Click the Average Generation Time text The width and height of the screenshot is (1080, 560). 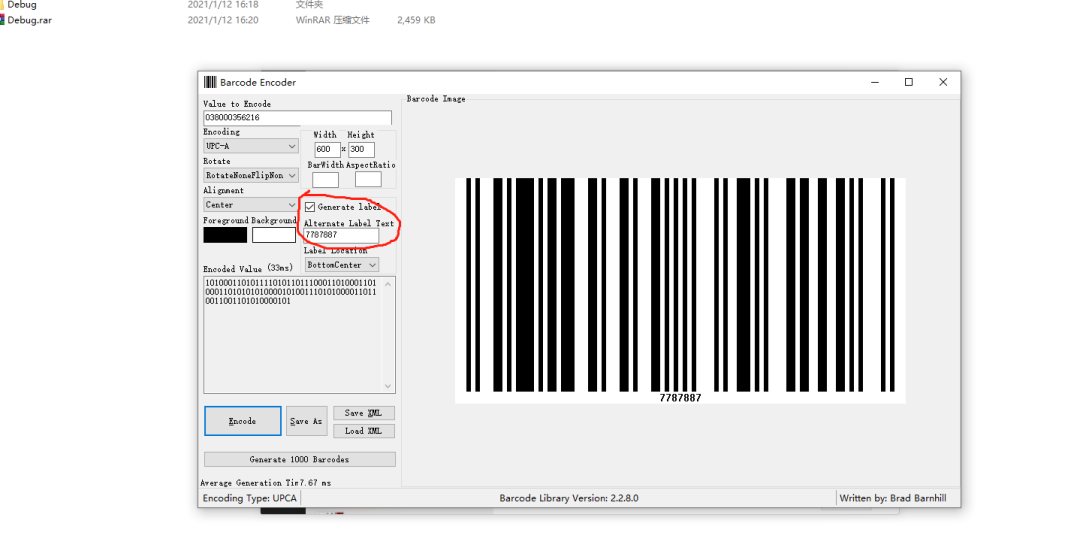pos(265,483)
